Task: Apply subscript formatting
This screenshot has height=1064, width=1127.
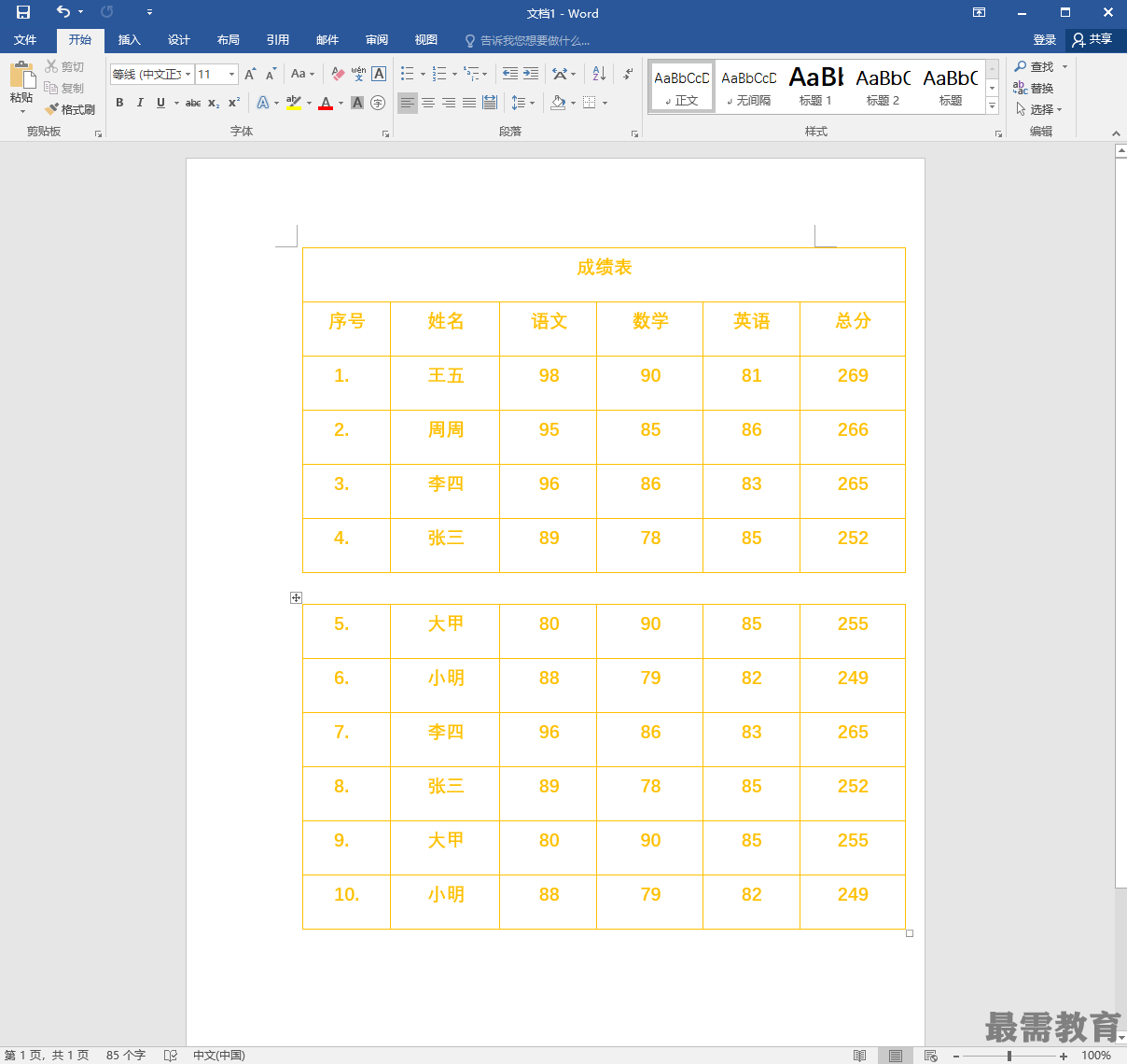Action: 214,103
